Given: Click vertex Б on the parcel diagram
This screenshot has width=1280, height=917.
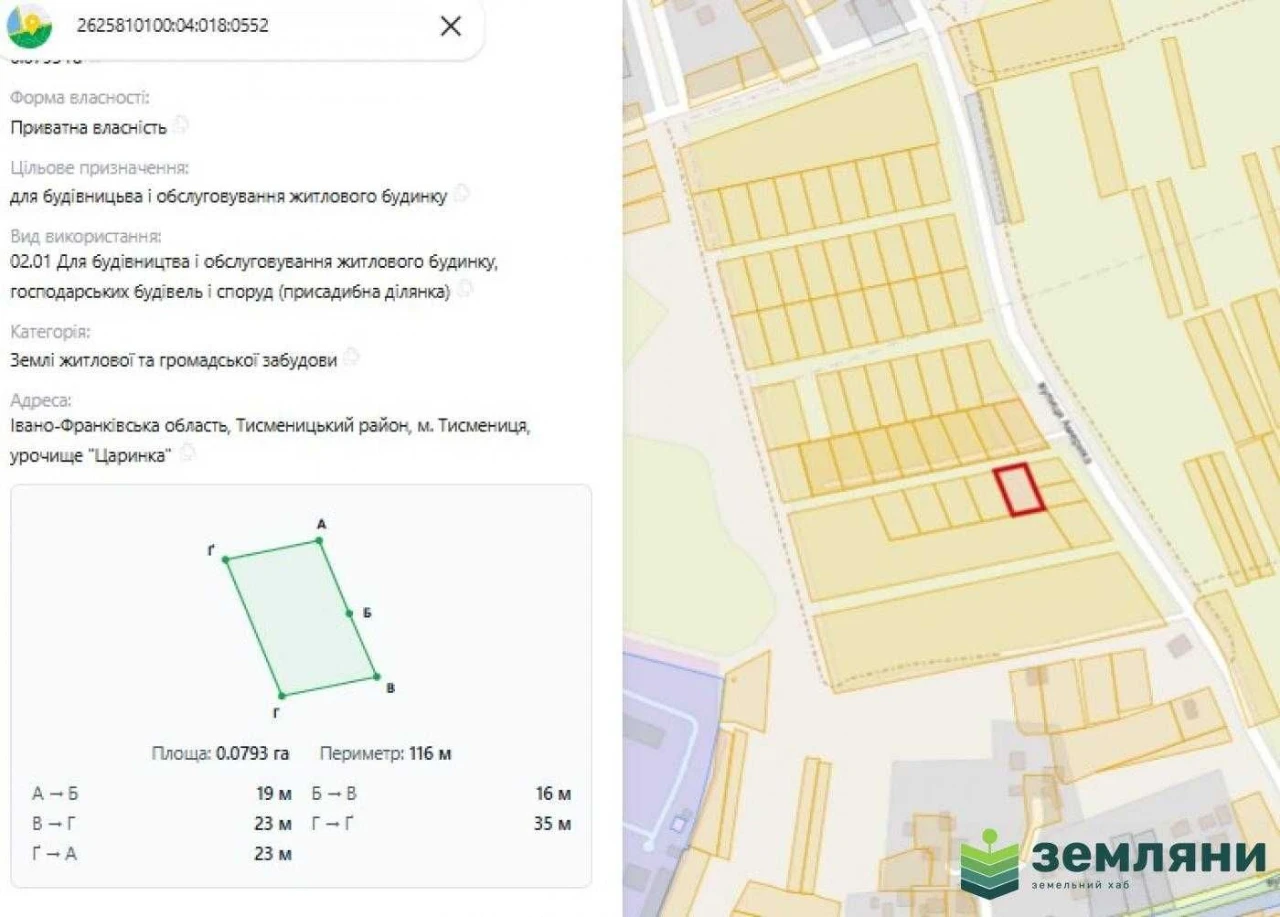Looking at the screenshot, I should coord(350,613).
